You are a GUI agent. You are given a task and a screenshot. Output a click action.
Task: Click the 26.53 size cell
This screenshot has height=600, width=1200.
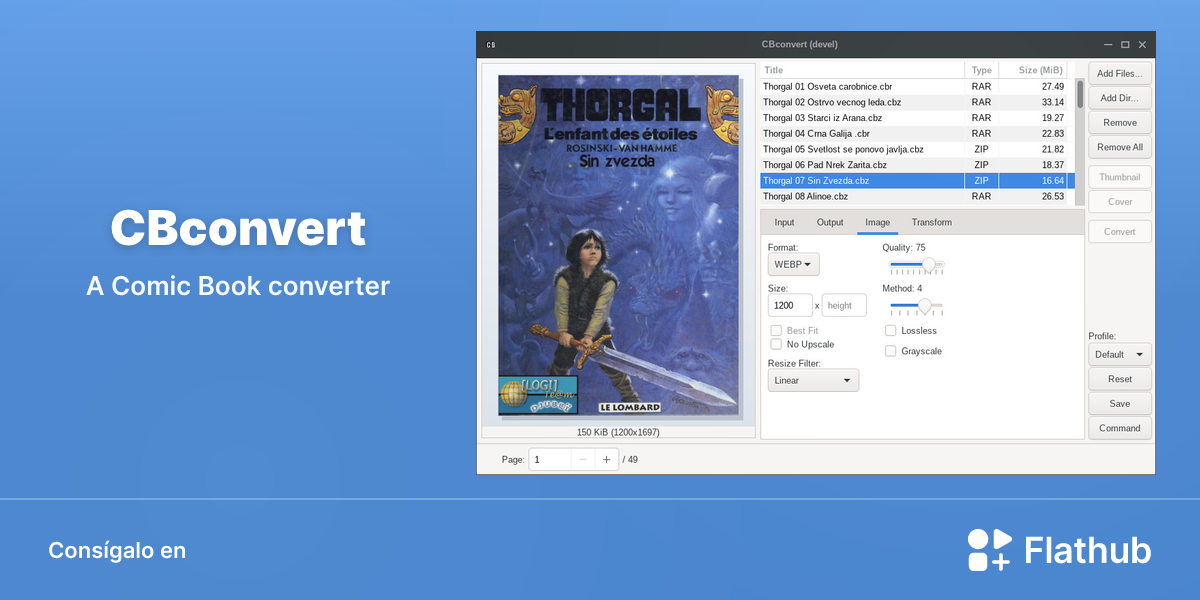click(x=1052, y=196)
